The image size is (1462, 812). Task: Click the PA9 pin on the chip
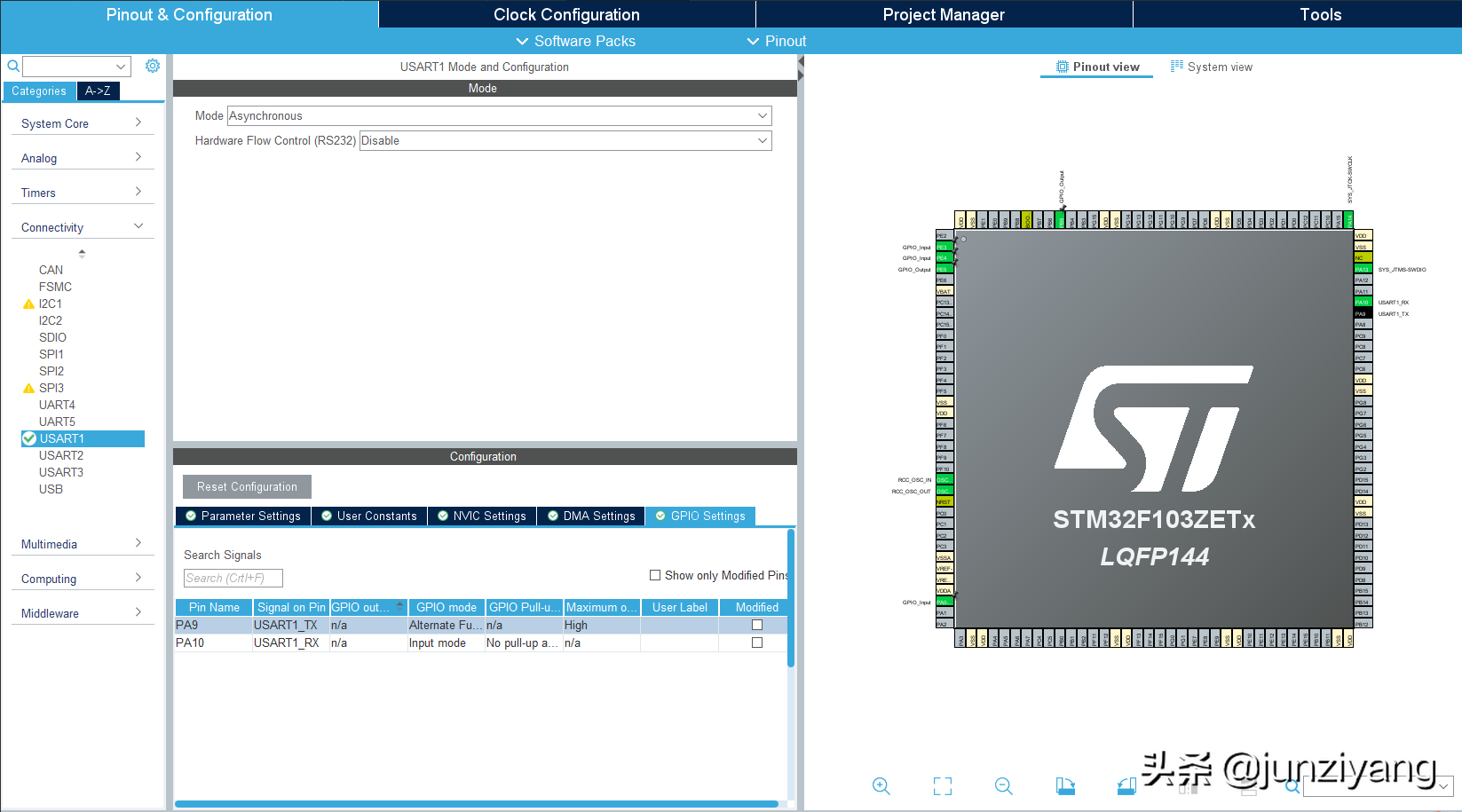(x=1363, y=314)
